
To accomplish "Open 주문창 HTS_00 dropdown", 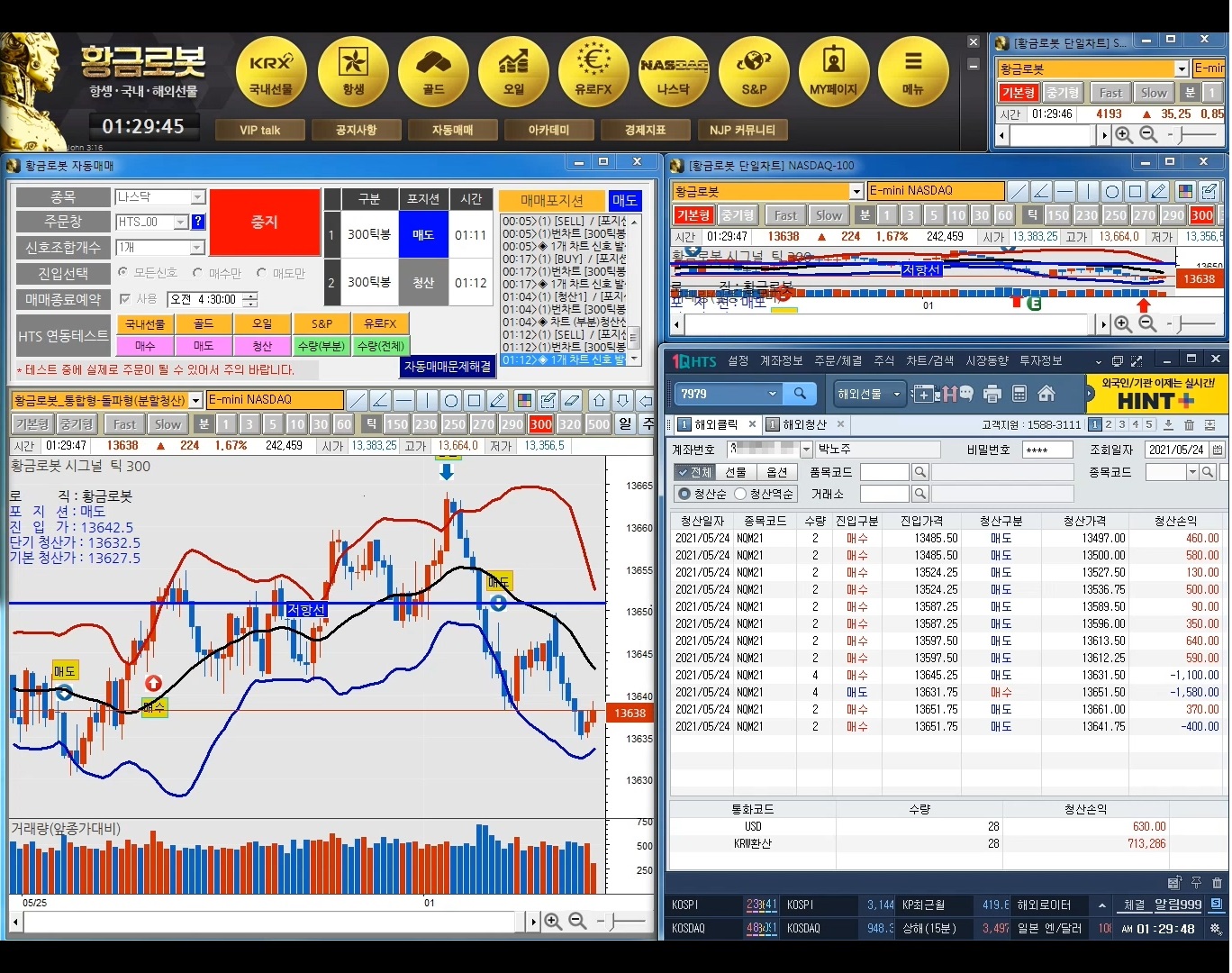I will tap(180, 222).
